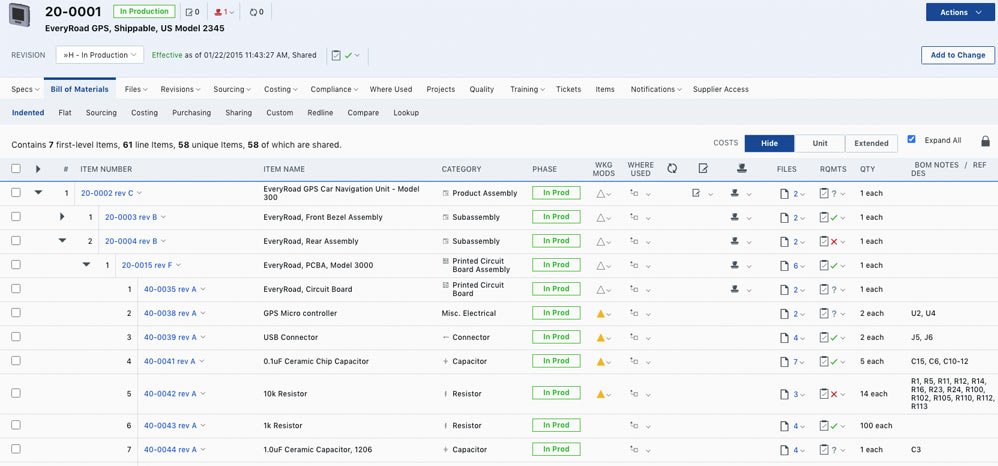Screen dimensions: 998x466
Task: Open the 40-0043 rev A item link
Action: point(170,426)
